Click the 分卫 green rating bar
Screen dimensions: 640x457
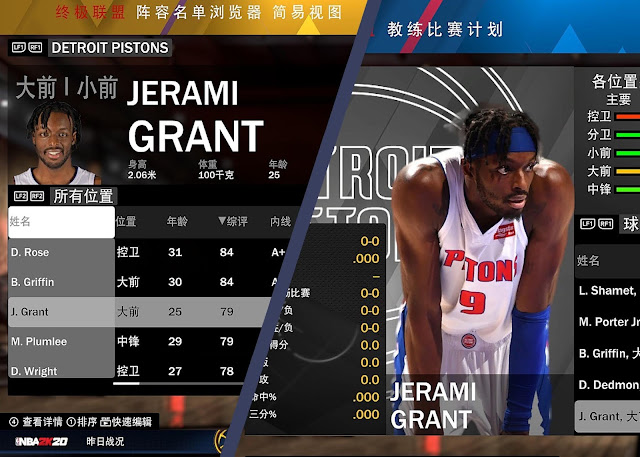click(x=628, y=135)
